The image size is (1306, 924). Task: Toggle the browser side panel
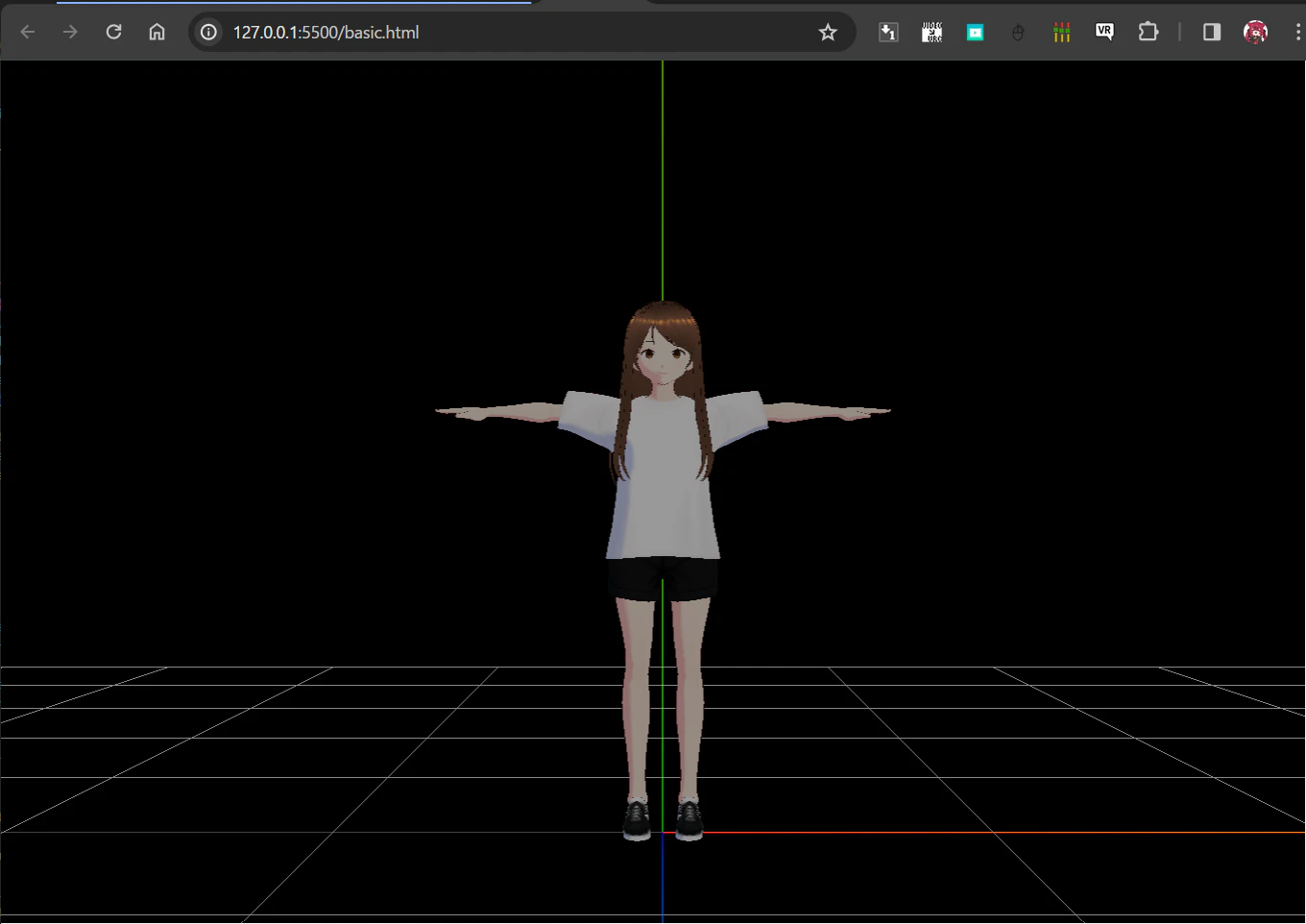(x=1212, y=33)
